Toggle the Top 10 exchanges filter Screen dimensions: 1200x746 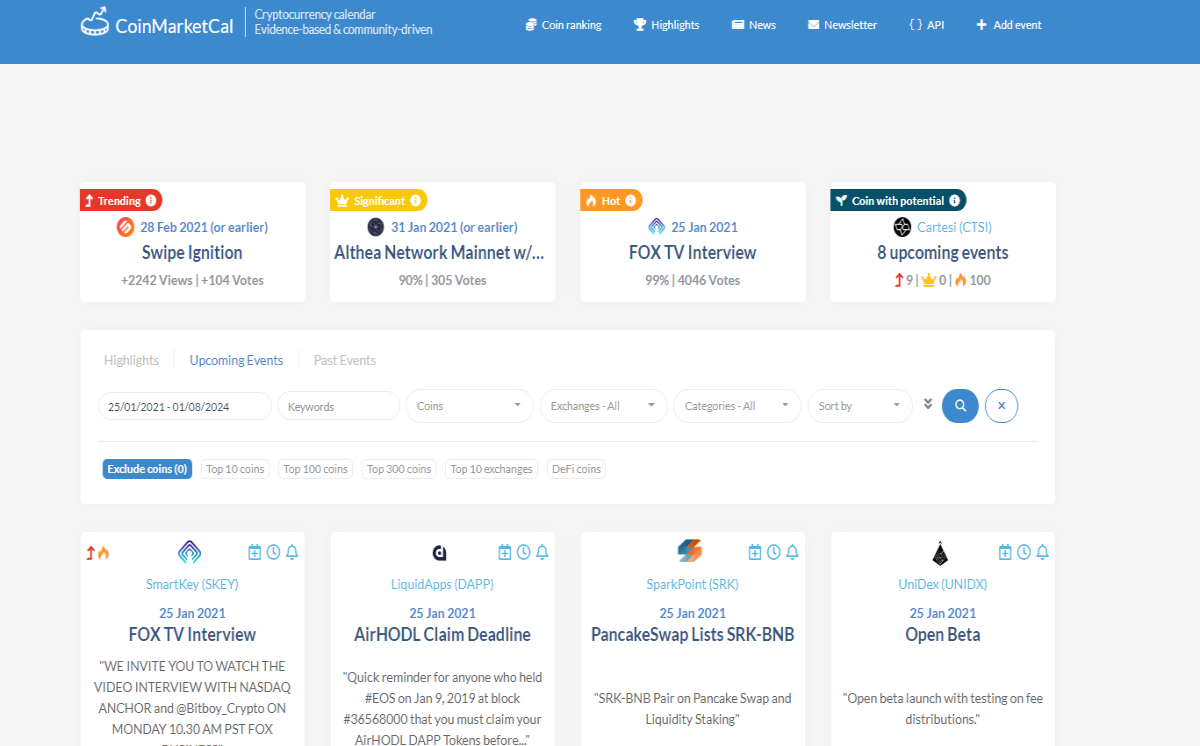(492, 469)
